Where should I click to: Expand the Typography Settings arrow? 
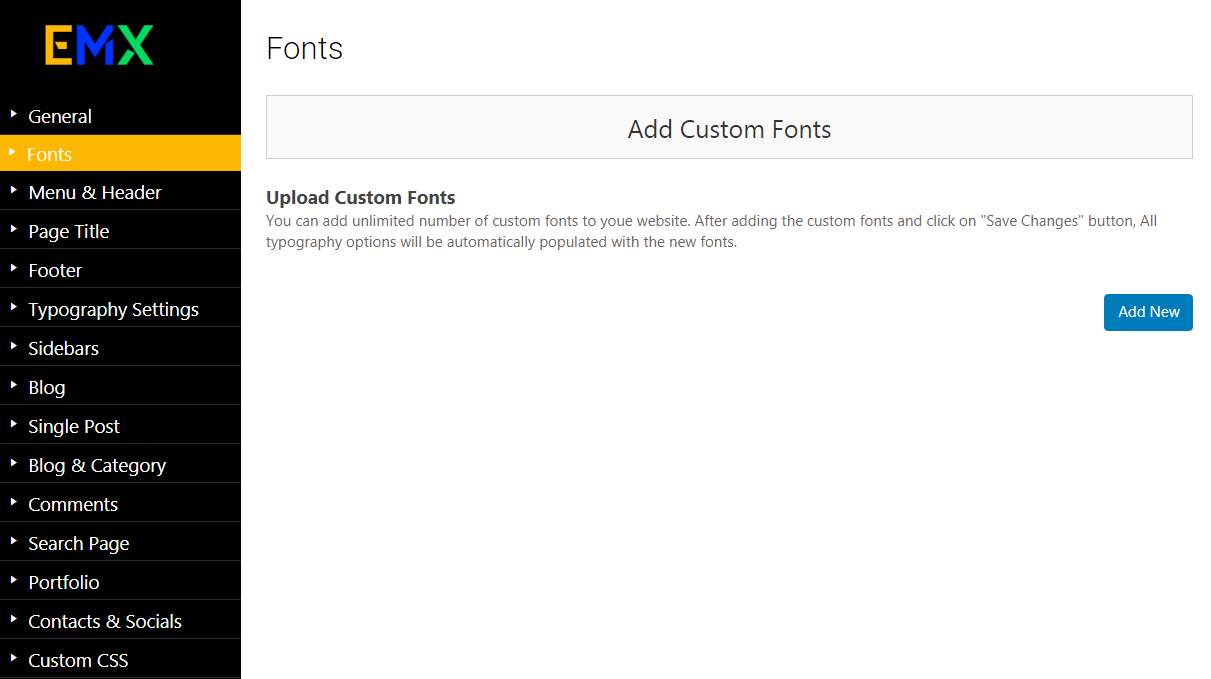click(13, 307)
